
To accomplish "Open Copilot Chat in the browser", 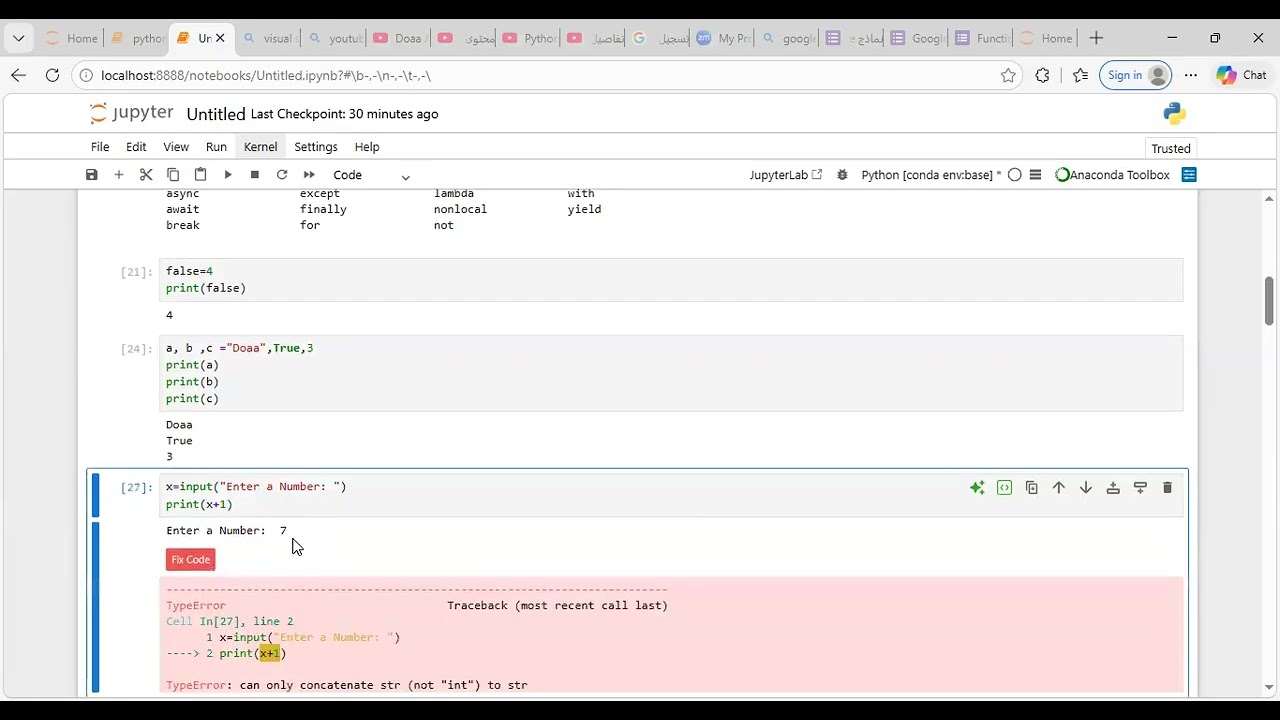I will tap(1241, 75).
